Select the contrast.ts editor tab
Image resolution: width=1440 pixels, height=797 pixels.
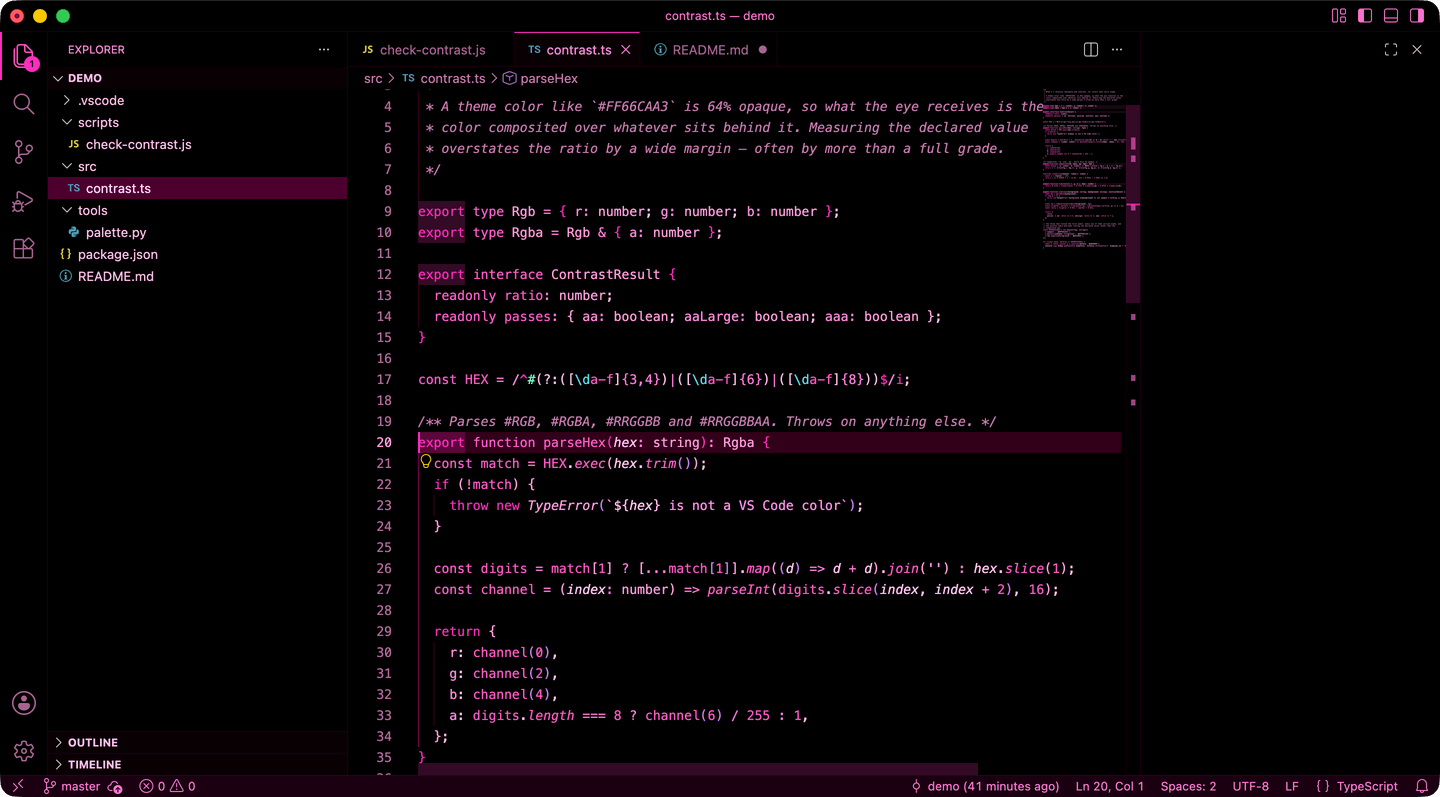pos(578,49)
